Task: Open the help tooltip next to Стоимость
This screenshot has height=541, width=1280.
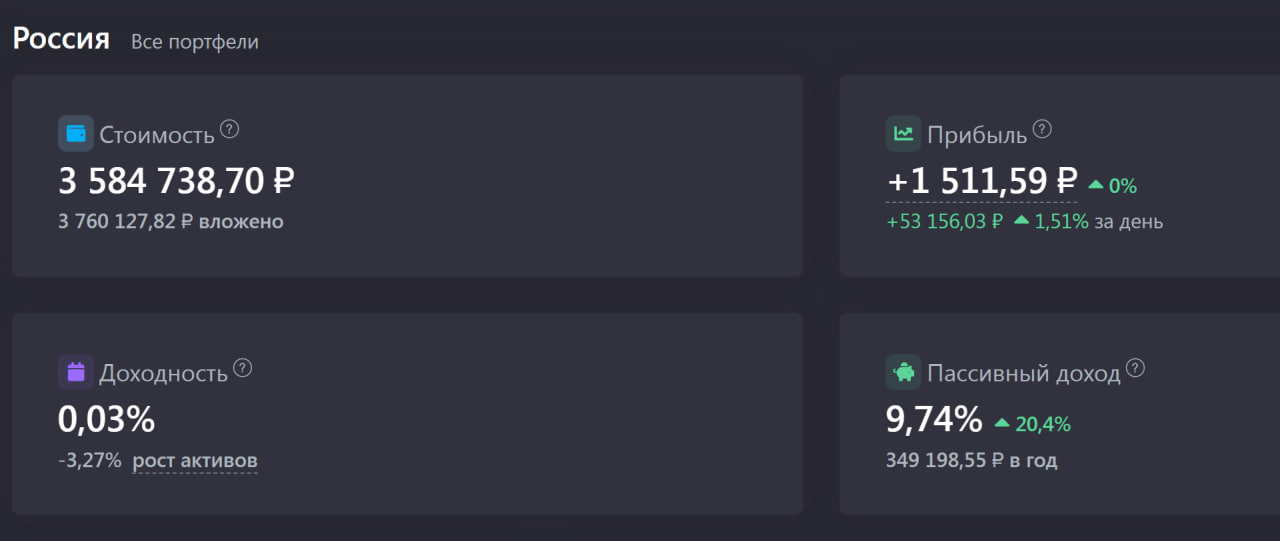Action: pos(230,129)
